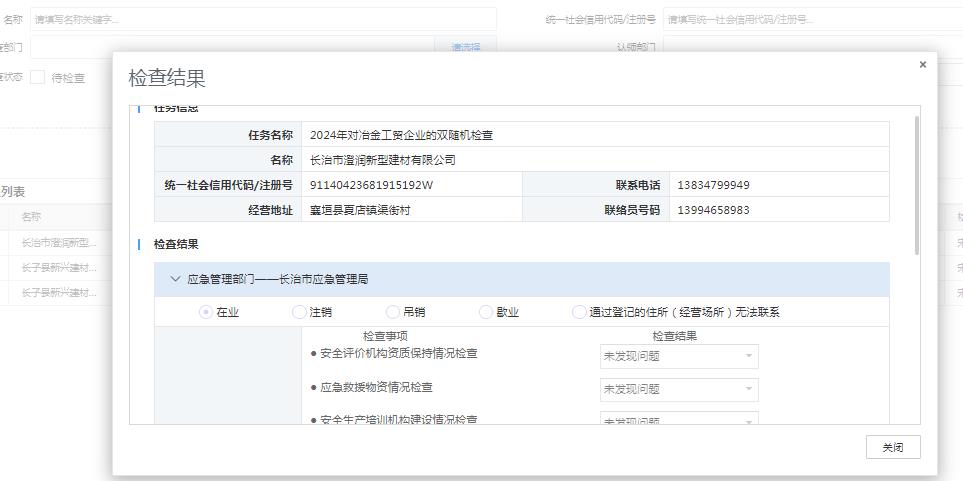This screenshot has width=963, height=481.
Task: Click the 统一社会信用代码/注册号 input field in background
Action: [x=813, y=19]
